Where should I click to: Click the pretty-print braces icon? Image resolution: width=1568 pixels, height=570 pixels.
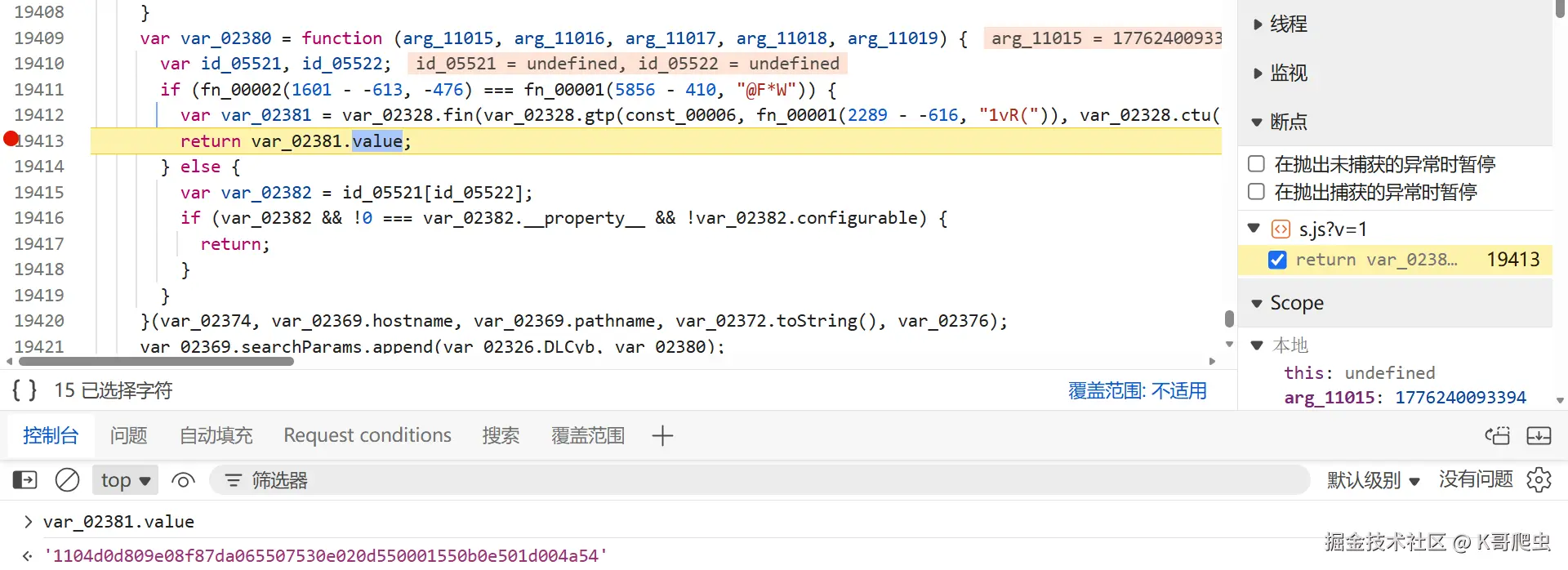[24, 390]
